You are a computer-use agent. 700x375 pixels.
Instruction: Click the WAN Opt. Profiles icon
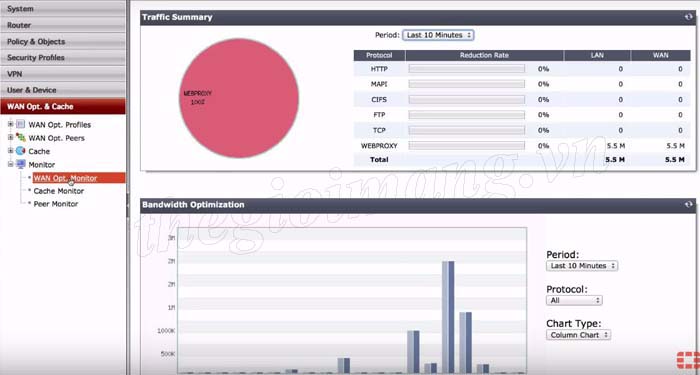pyautogui.click(x=21, y=125)
